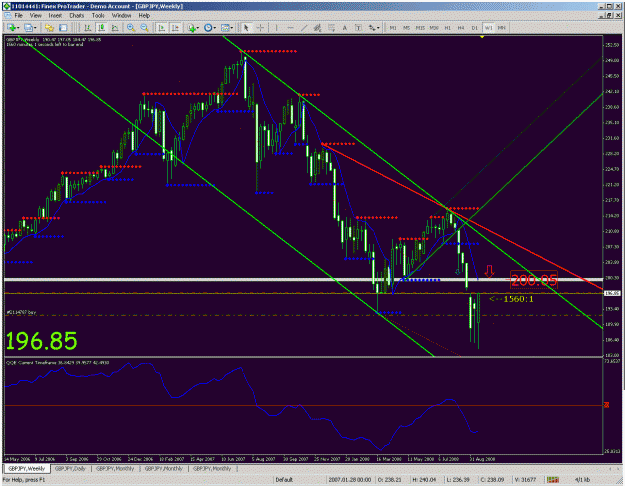Expand the Profiles dropdown arrow

pos(35,28)
